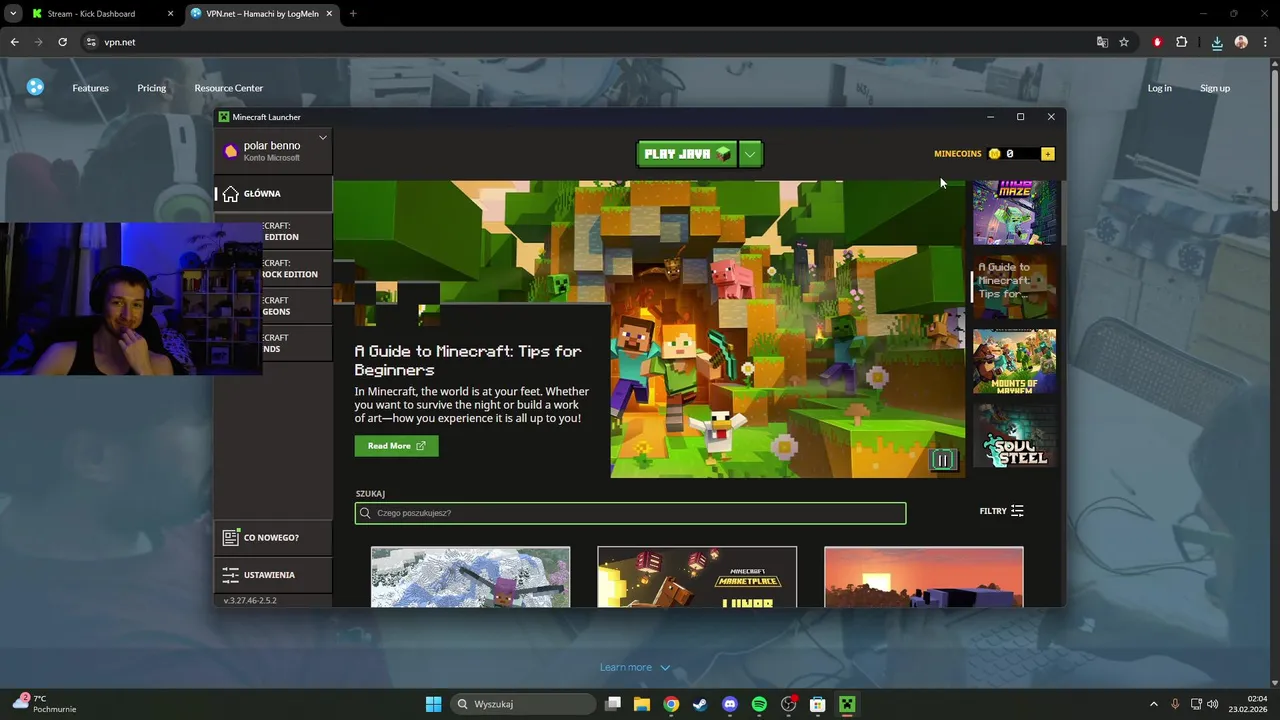Click Log in on vpn.net
The height and width of the screenshot is (720, 1280).
pos(1160,88)
